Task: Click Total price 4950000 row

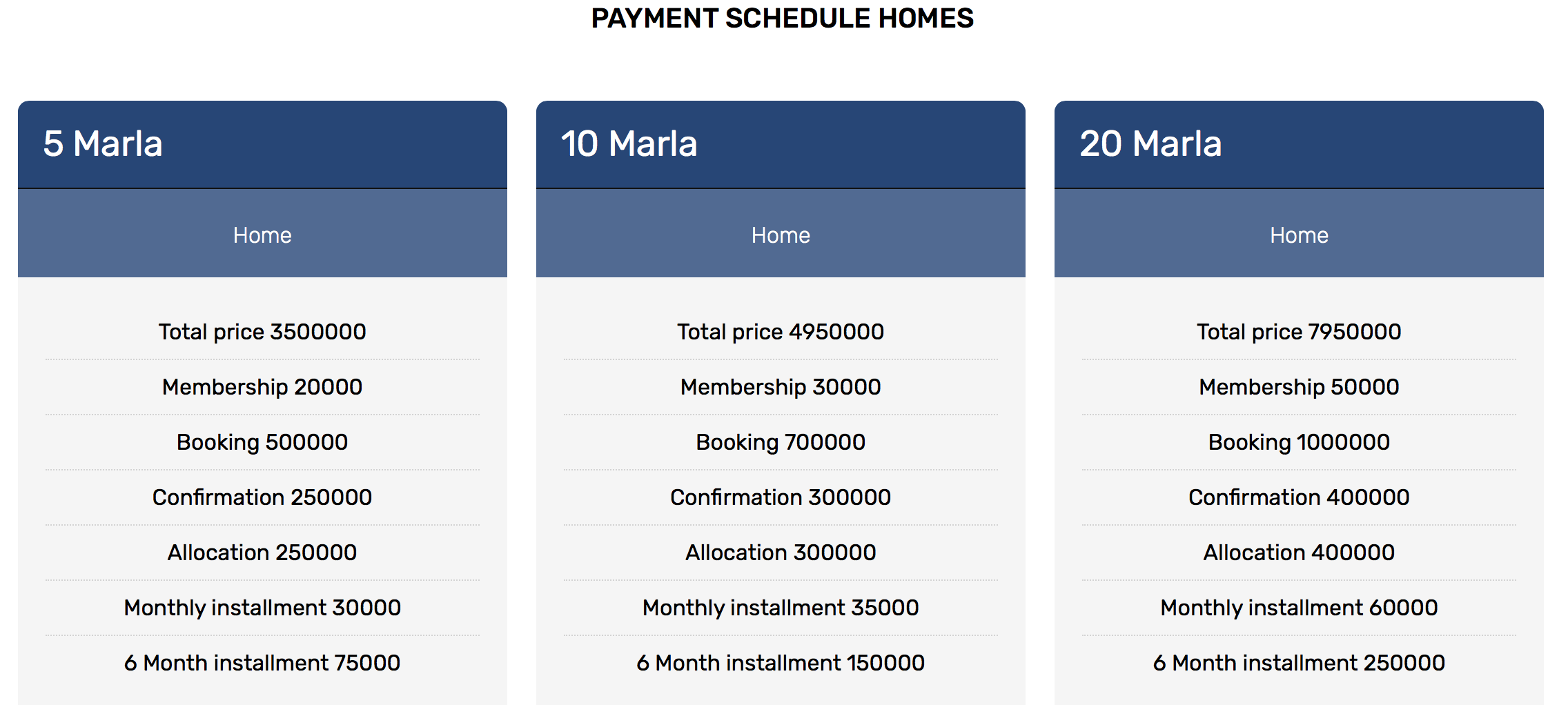Action: coord(781,332)
